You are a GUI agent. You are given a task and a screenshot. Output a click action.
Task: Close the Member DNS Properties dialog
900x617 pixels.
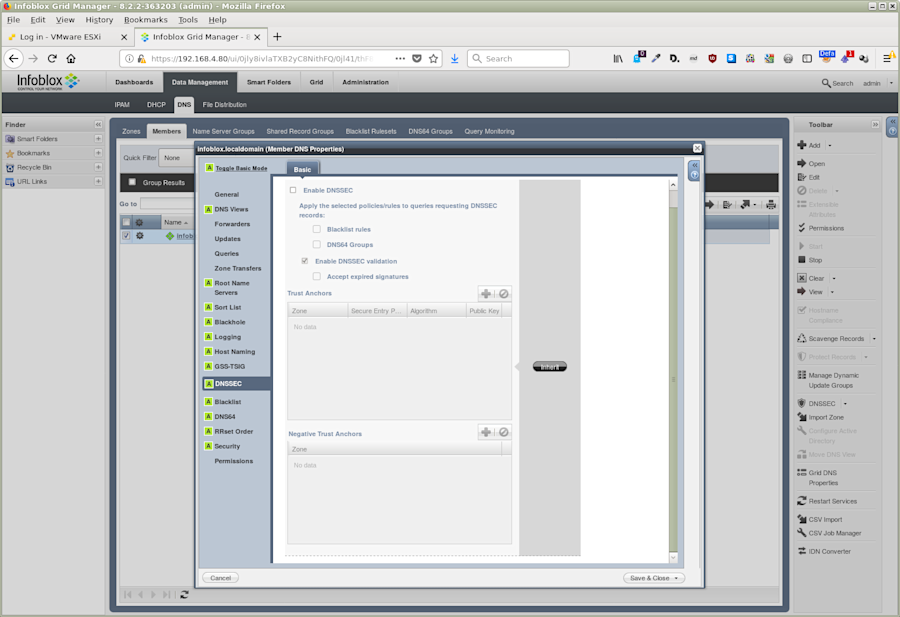(697, 148)
